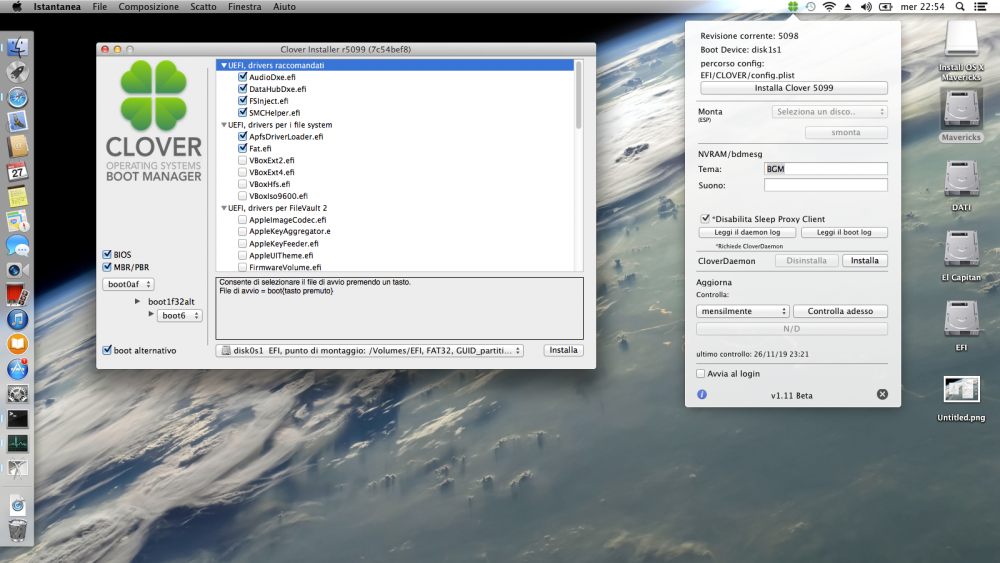Open Photo Booth icon in Dock
1000x563 pixels.
click(17, 295)
